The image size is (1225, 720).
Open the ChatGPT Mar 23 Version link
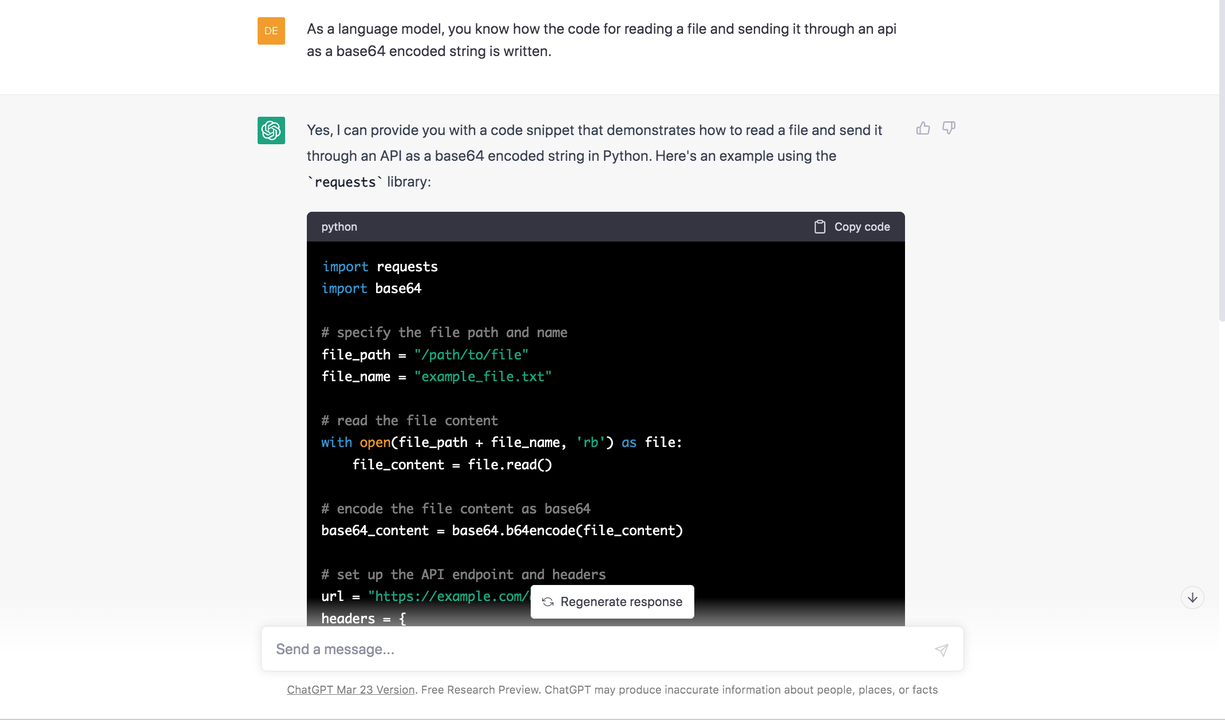click(350, 689)
